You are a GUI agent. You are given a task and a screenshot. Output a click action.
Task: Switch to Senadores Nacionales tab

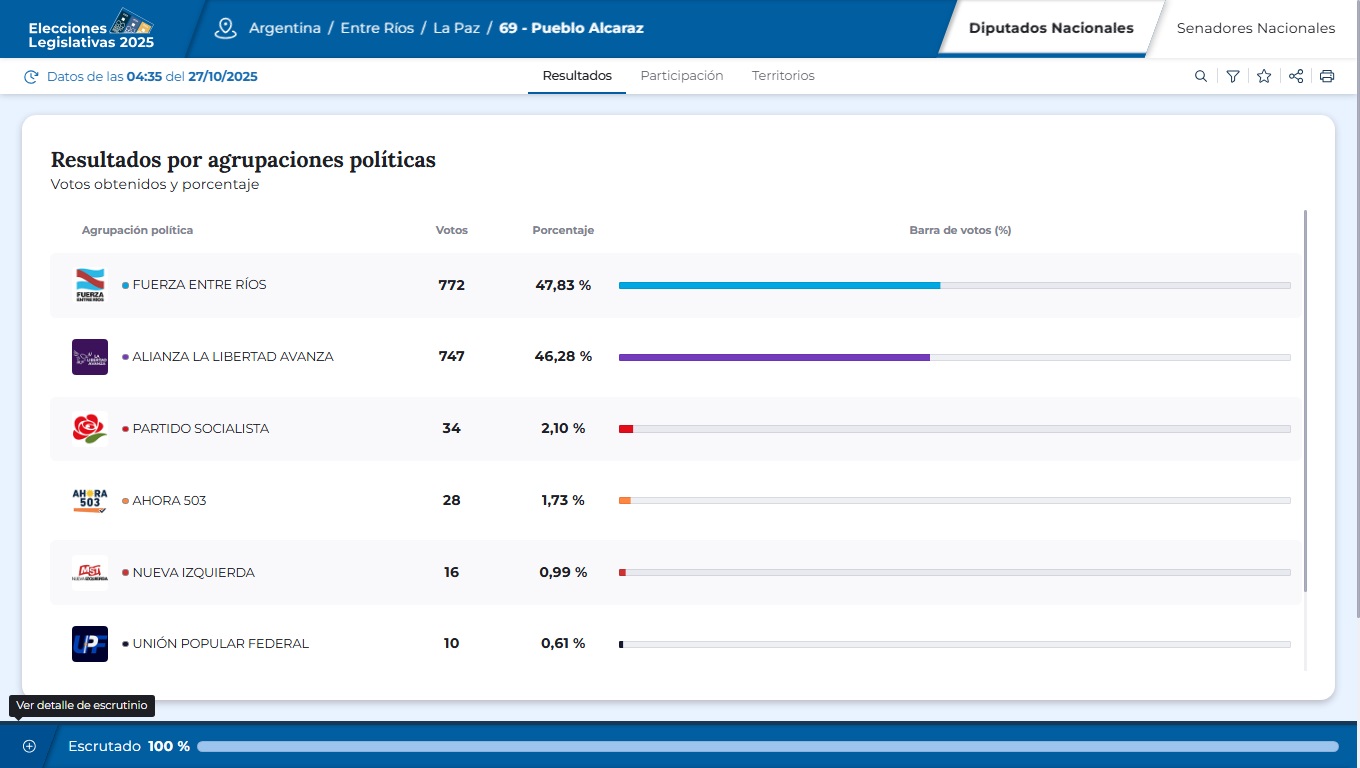click(1255, 28)
